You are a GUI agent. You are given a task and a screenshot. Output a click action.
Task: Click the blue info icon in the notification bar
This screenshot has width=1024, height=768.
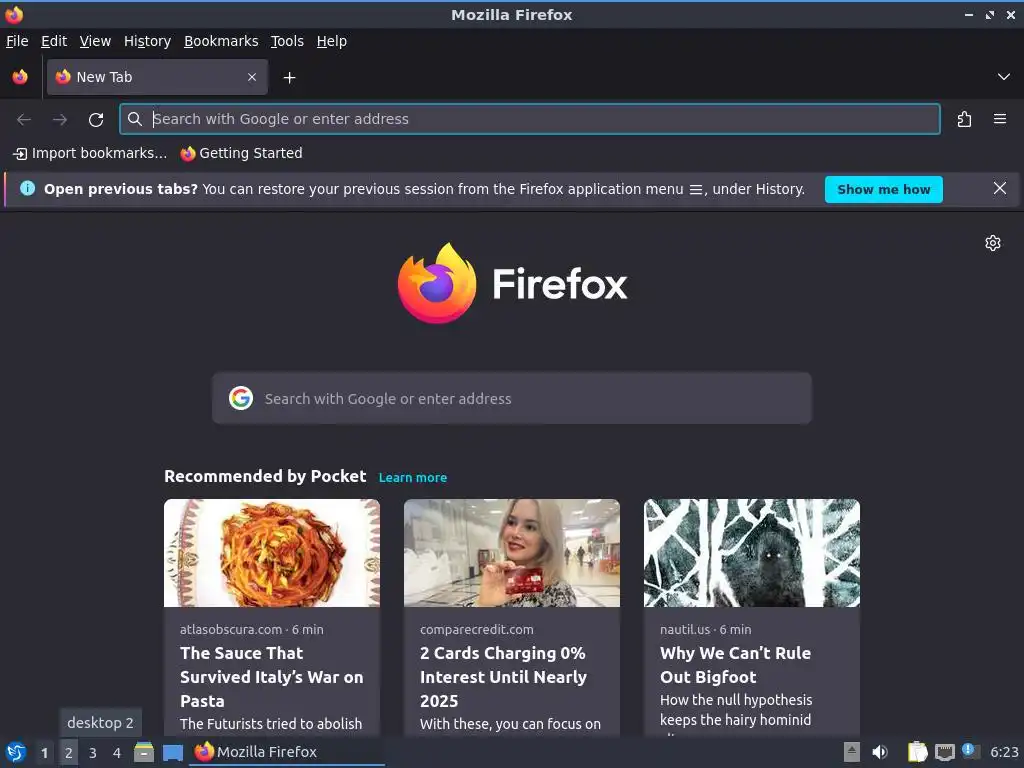(27, 189)
